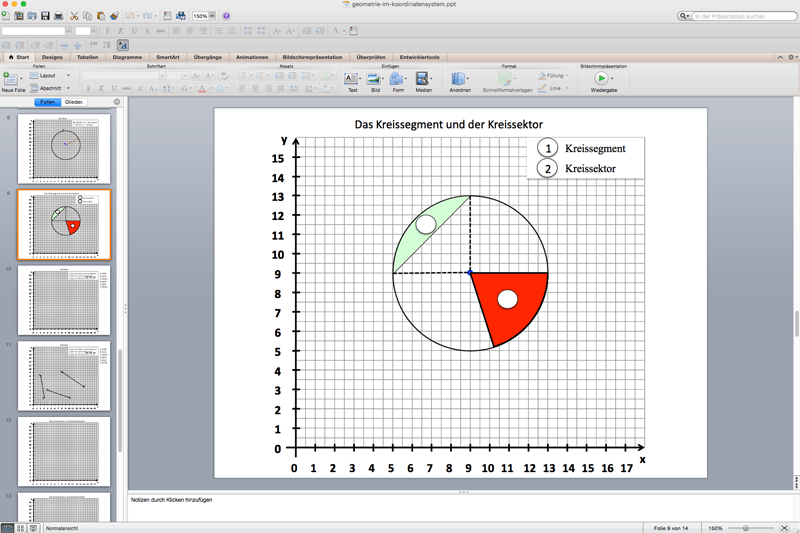The width and height of the screenshot is (800, 533).
Task: Open the Diagramme ribbon tab
Action: click(x=127, y=57)
